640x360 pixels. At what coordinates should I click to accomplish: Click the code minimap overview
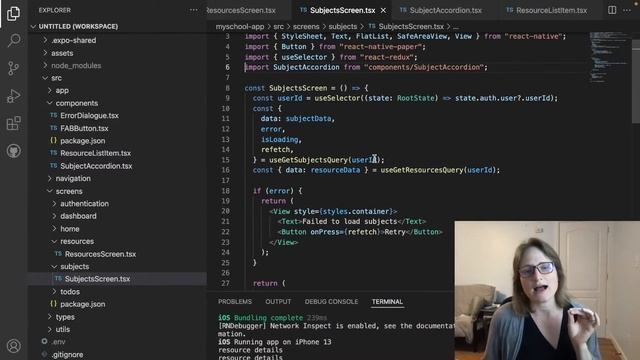pyautogui.click(x=609, y=57)
